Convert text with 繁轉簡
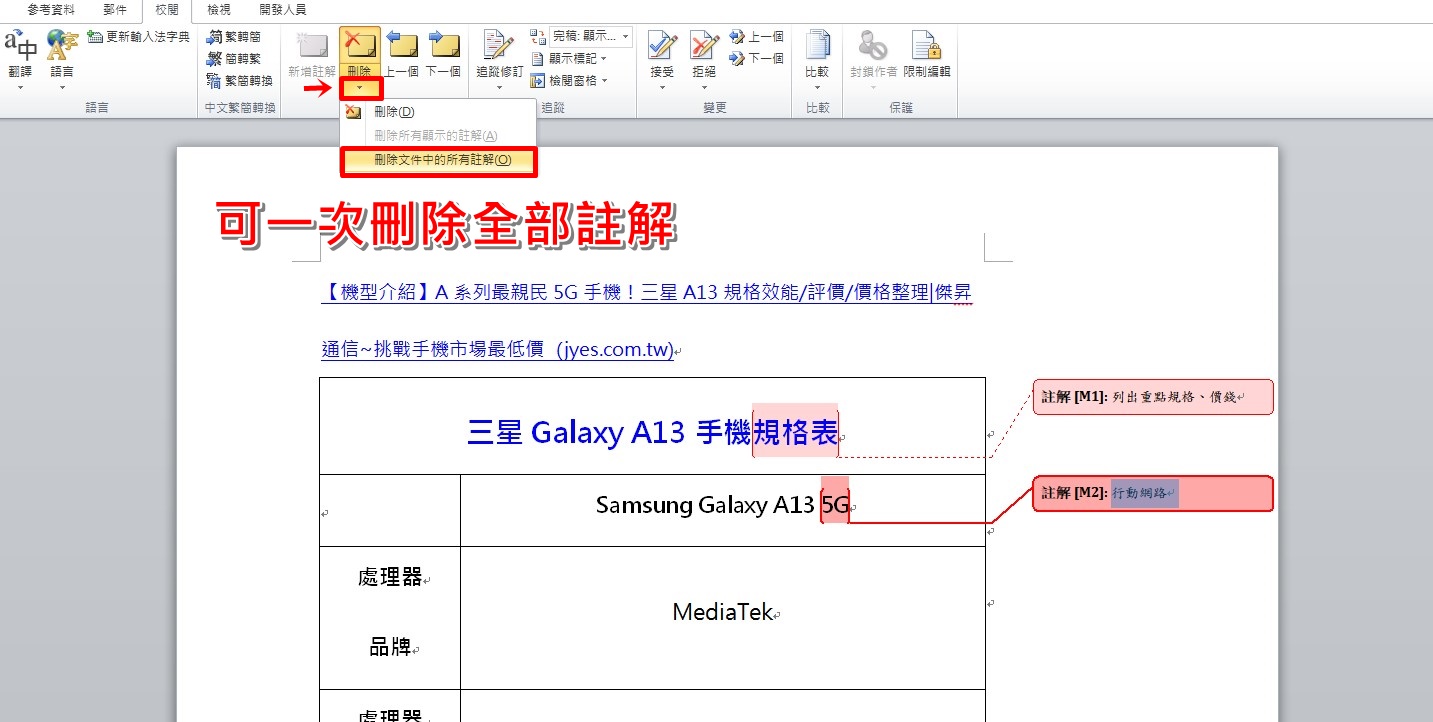Viewport: 1433px width, 722px height. 234,37
